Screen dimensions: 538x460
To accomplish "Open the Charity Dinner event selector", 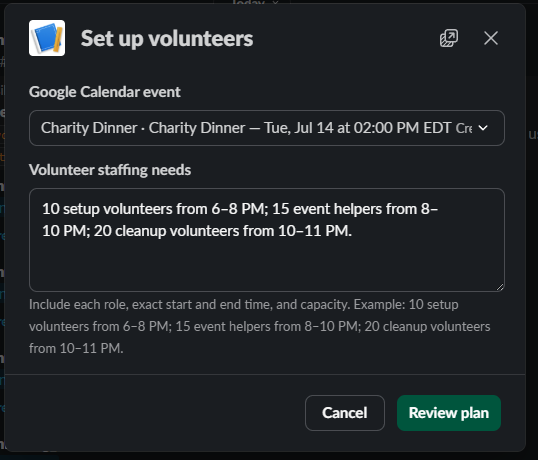I will 267,128.
